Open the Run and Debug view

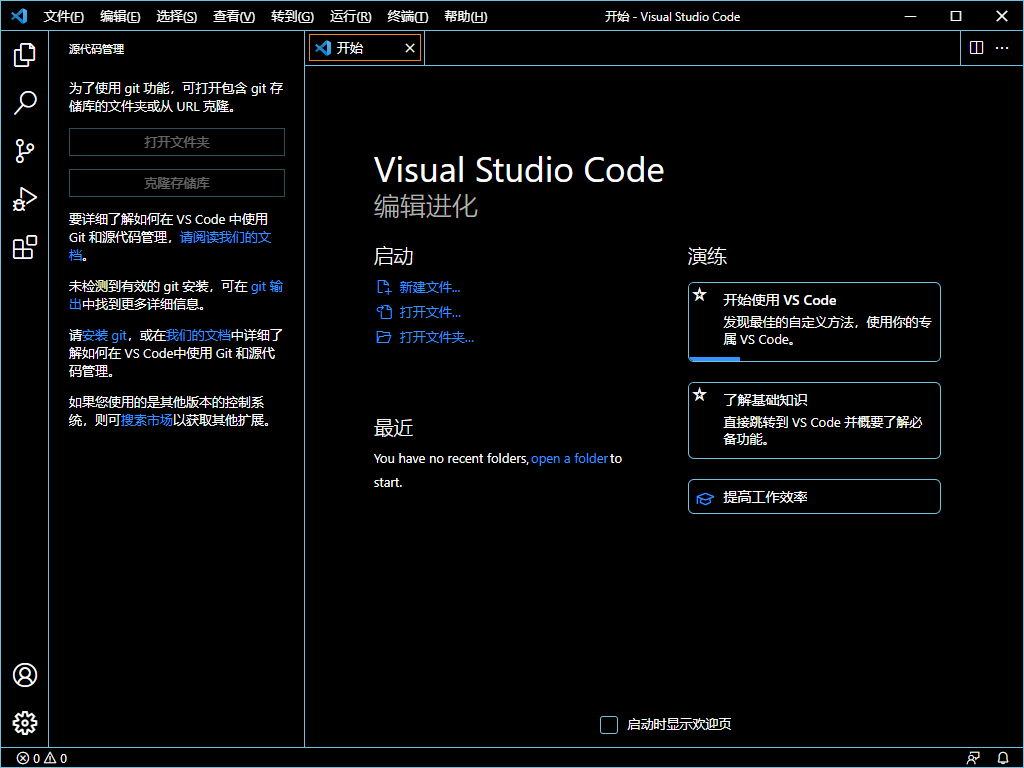point(25,199)
